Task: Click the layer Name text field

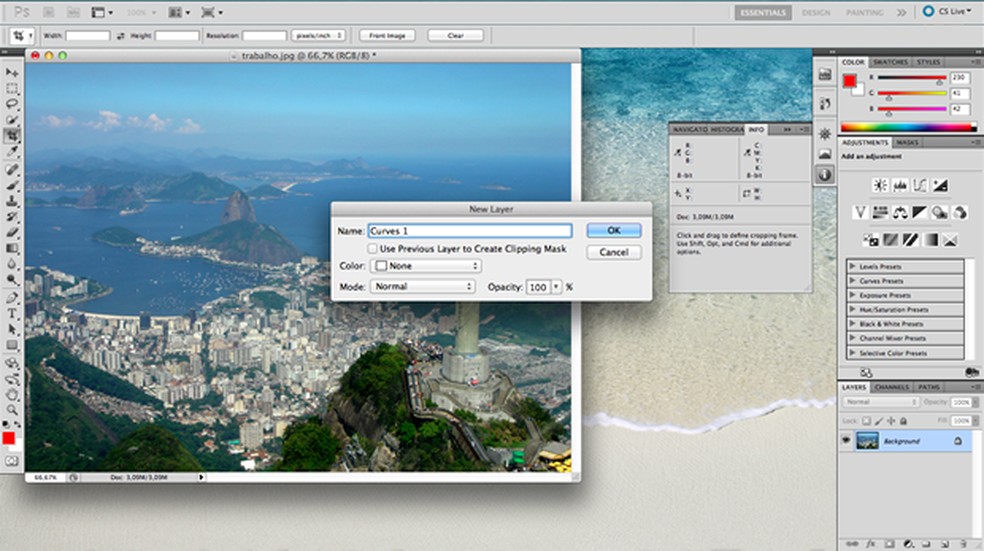Action: point(470,231)
